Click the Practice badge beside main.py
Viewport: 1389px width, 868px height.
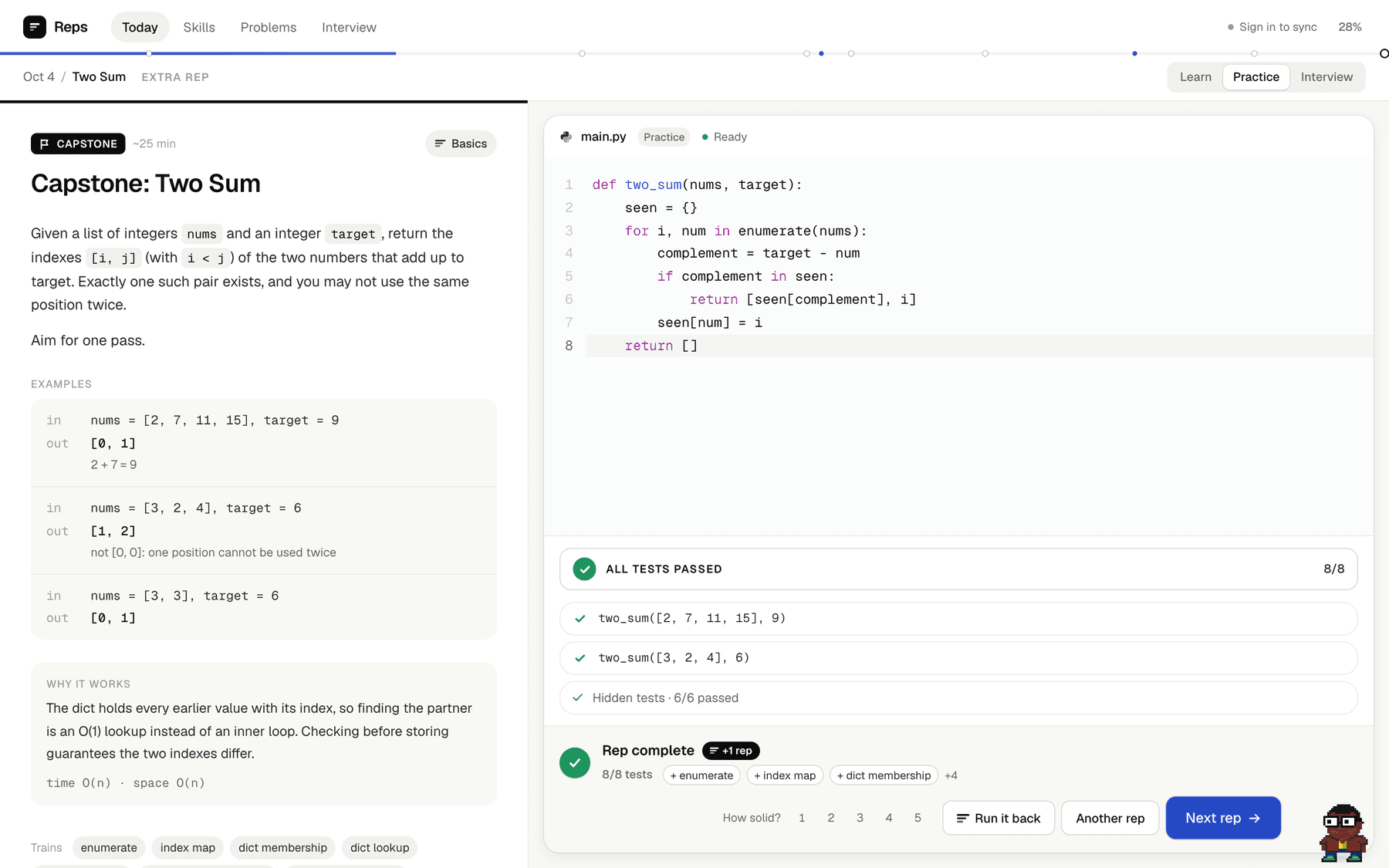pos(664,137)
